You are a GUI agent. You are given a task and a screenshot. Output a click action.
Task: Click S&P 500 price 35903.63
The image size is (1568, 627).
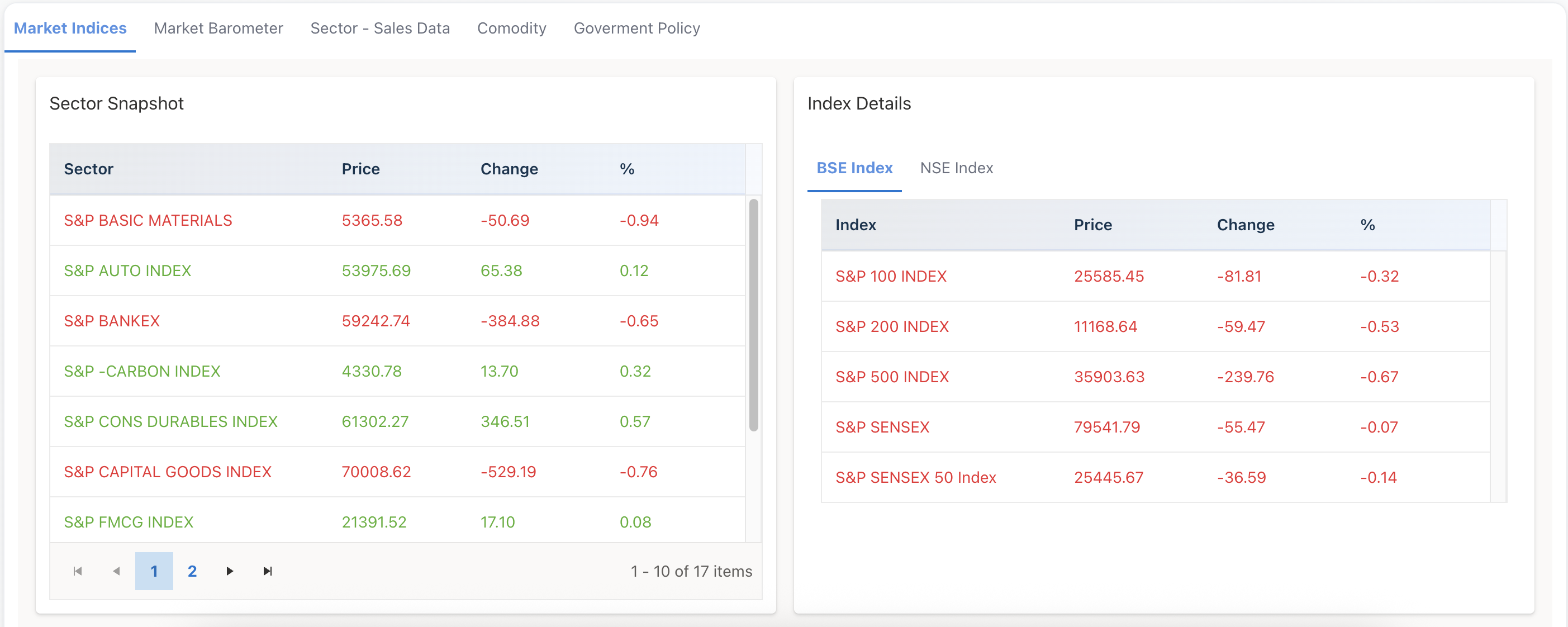1109,377
